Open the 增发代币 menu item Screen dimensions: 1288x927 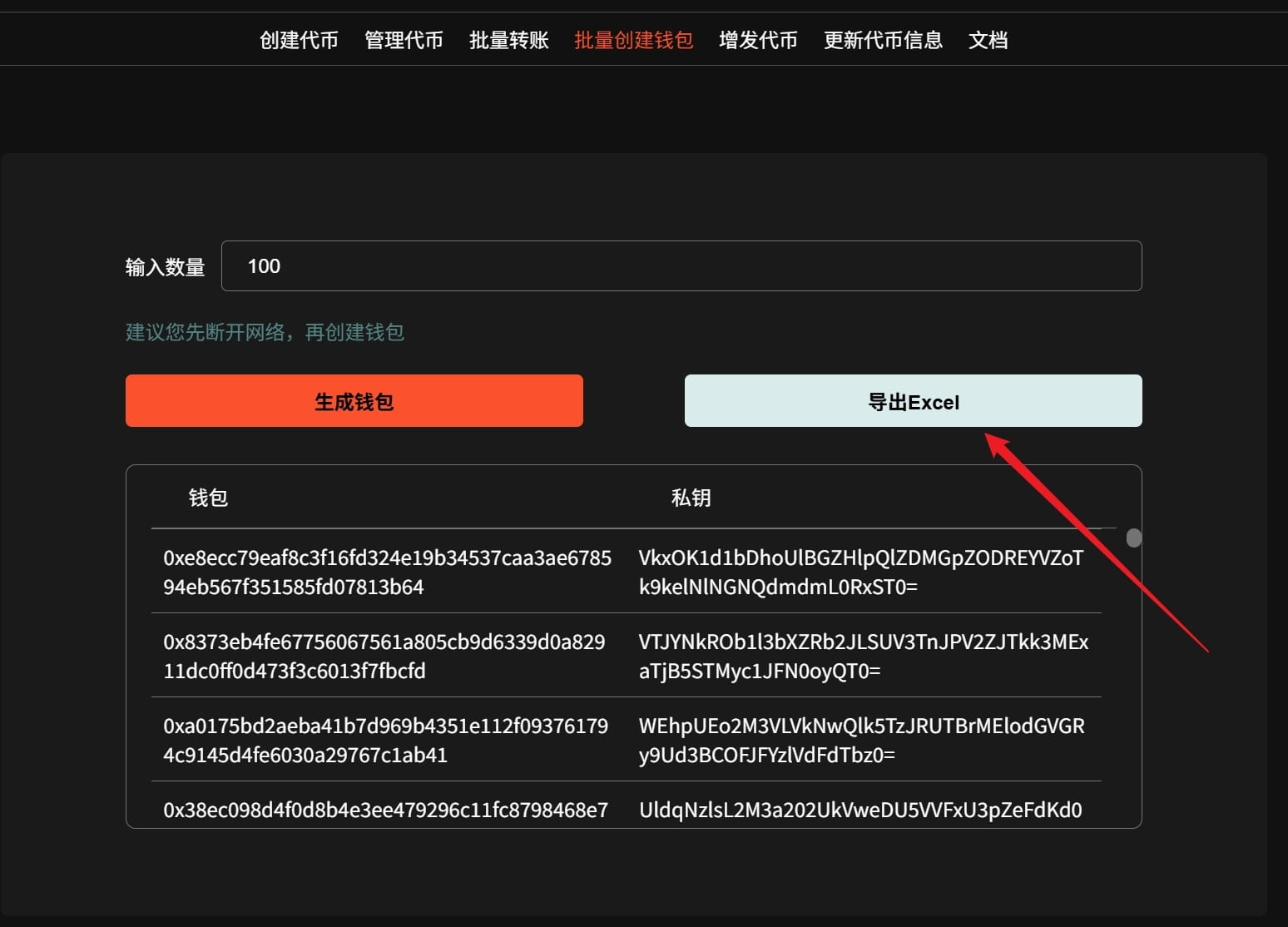point(758,40)
